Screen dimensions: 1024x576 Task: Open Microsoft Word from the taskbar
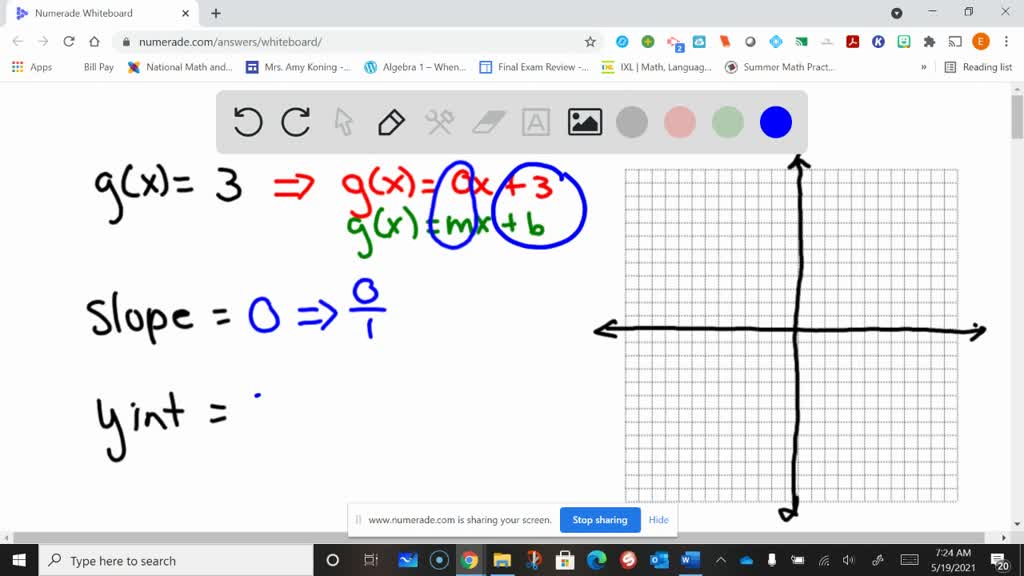pyautogui.click(x=690, y=560)
